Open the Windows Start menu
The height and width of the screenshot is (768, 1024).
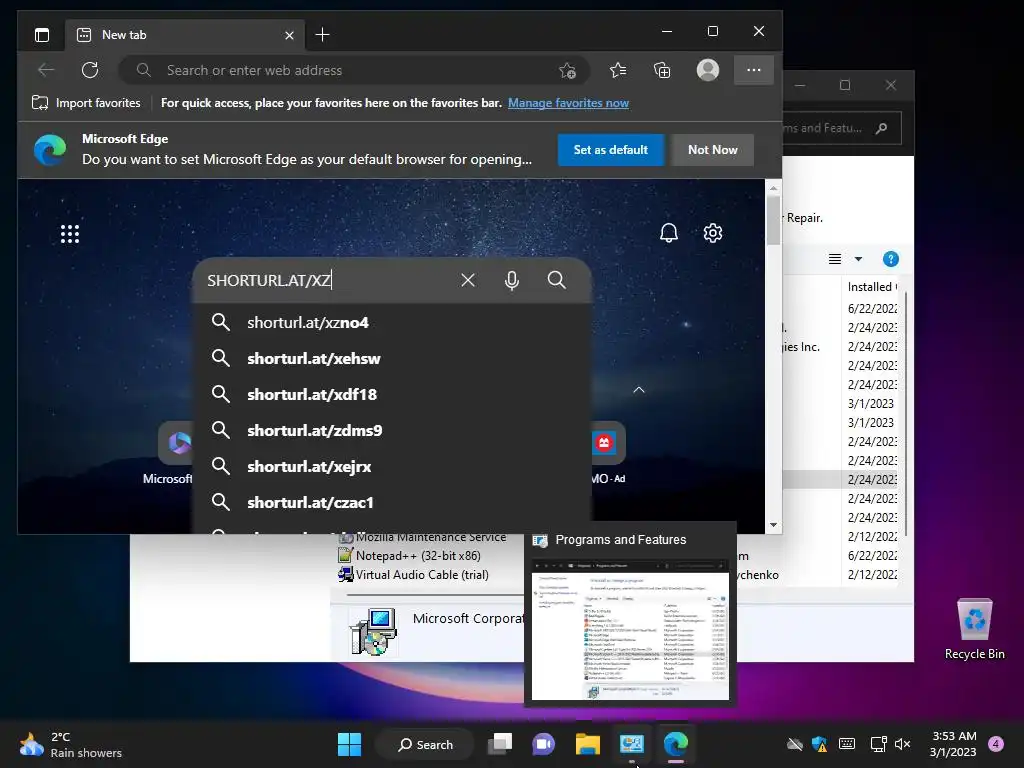point(349,744)
